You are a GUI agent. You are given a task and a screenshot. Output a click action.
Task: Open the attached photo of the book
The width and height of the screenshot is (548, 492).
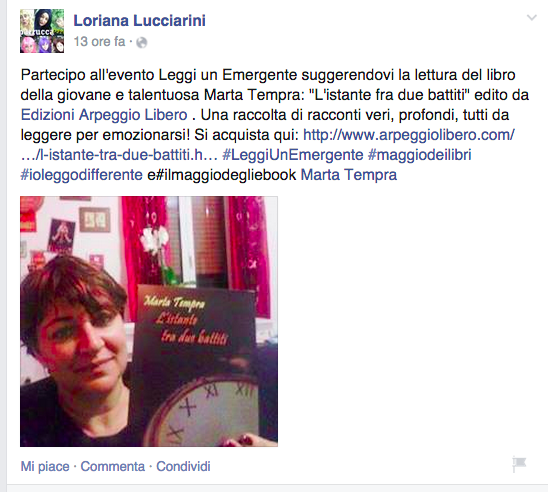coord(149,321)
